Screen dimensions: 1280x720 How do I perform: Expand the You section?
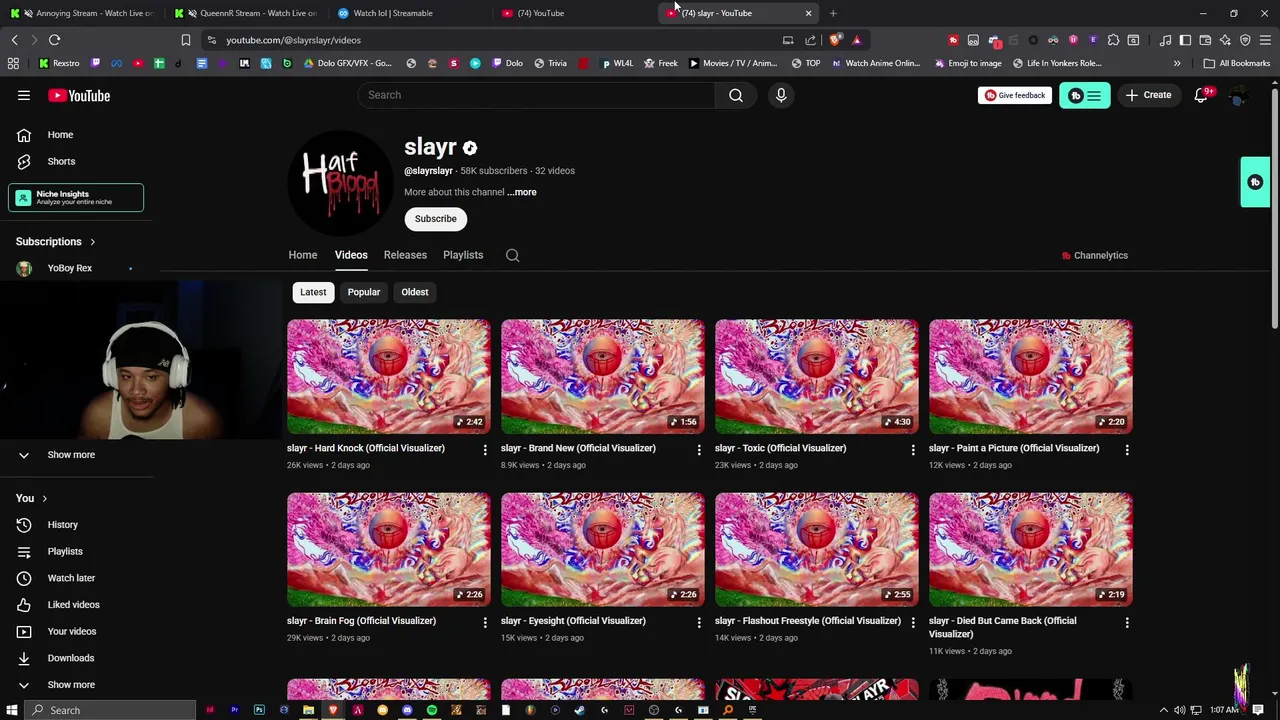[32, 498]
